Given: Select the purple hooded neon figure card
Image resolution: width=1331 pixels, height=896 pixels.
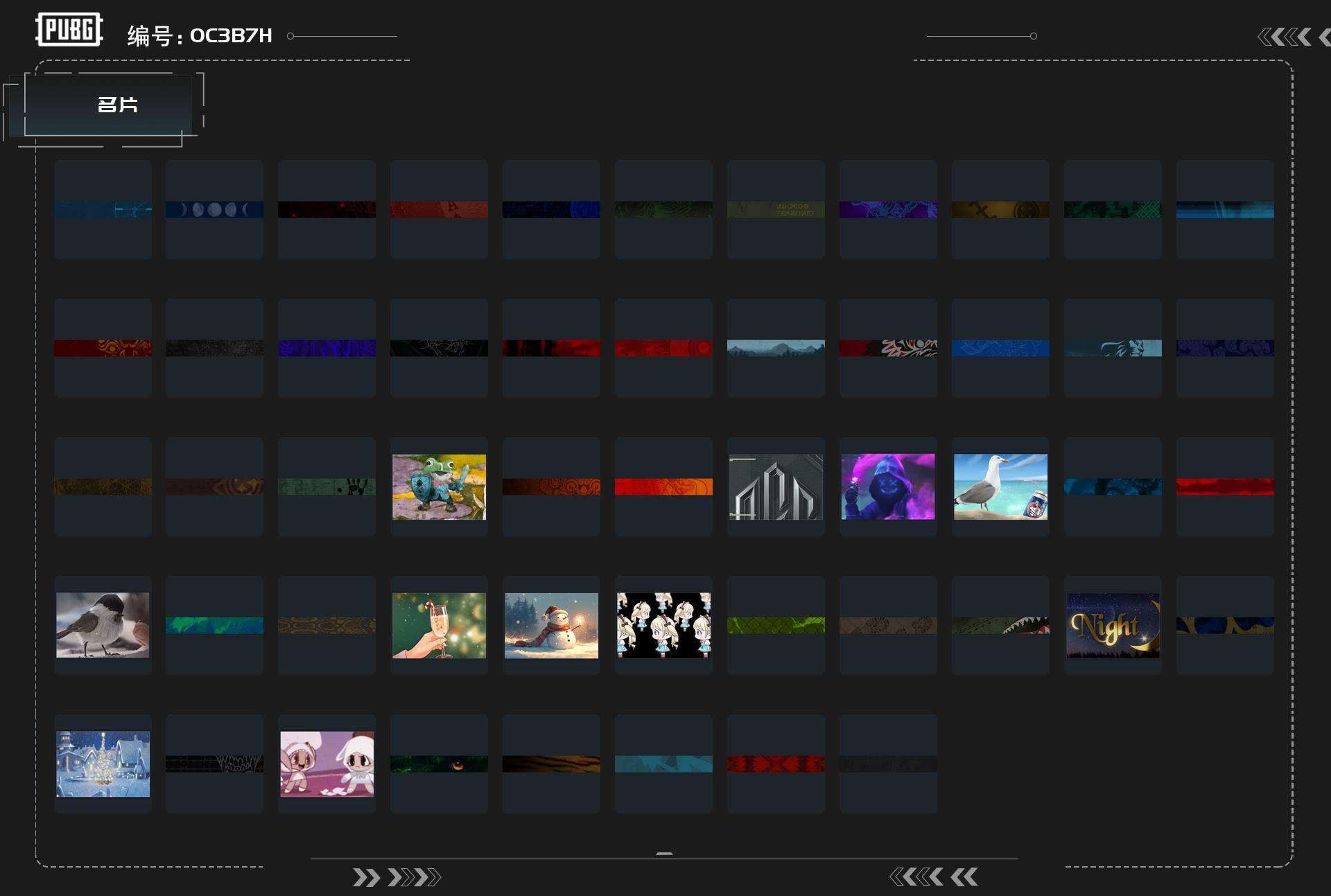Looking at the screenshot, I should click(888, 486).
